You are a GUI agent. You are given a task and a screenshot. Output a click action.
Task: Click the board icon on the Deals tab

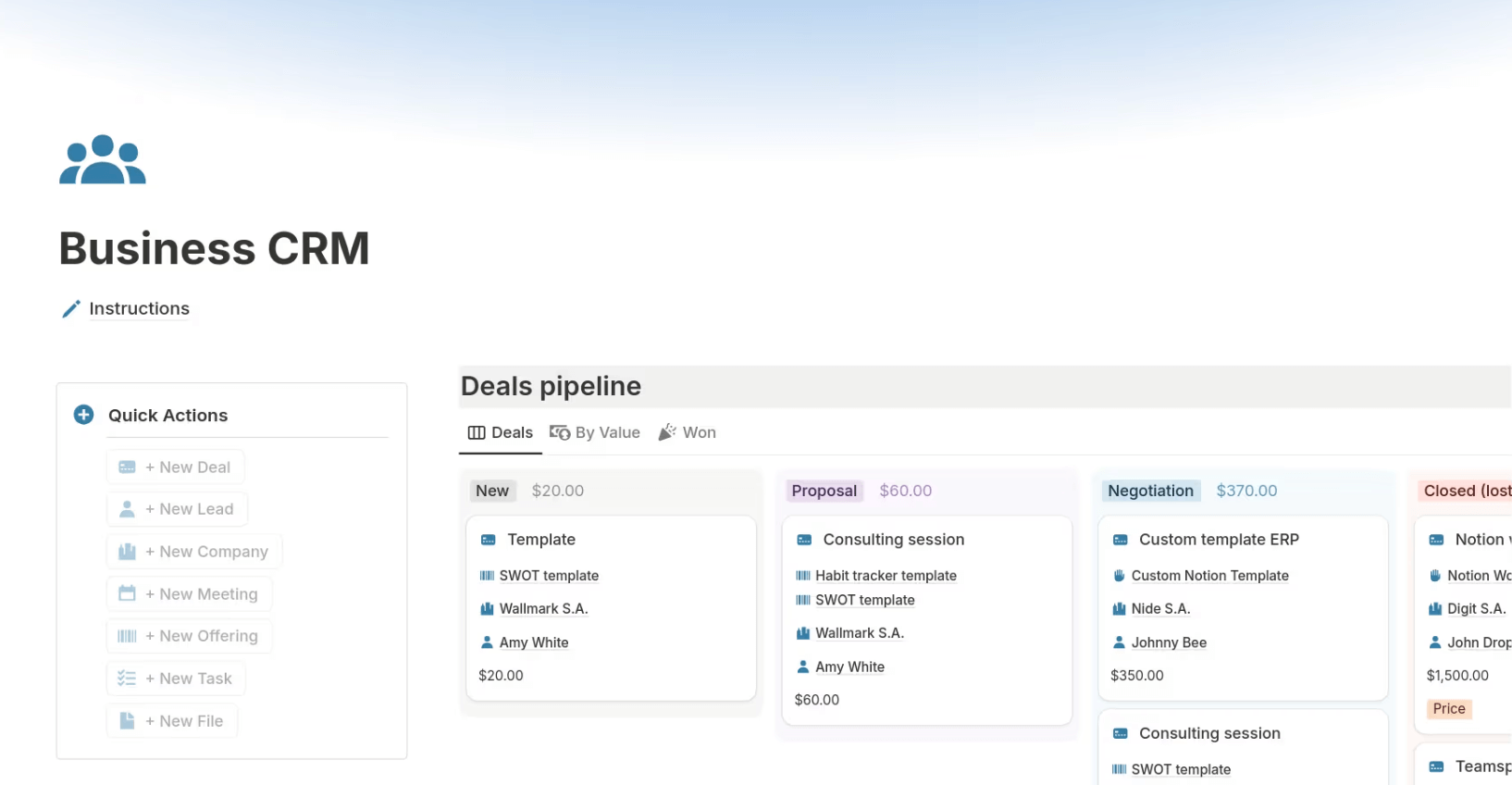pos(477,433)
